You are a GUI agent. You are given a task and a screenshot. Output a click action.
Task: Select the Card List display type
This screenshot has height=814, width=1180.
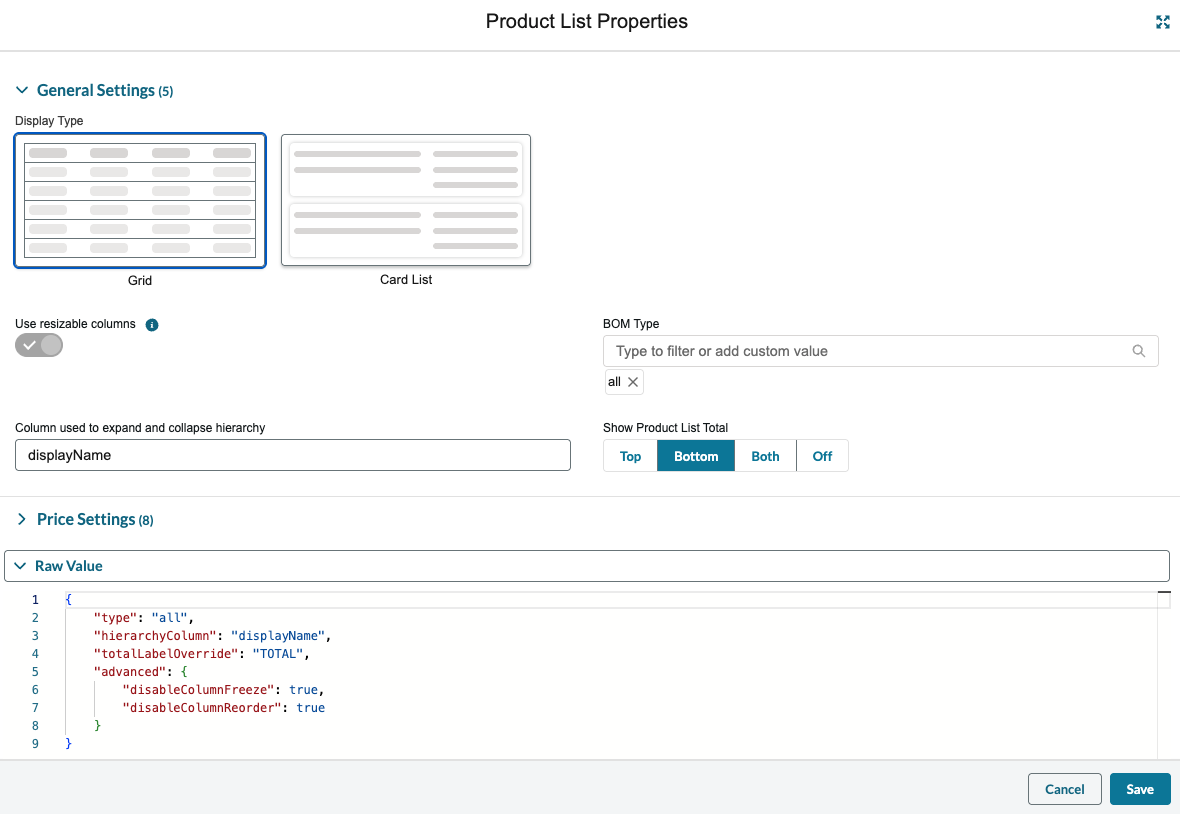[406, 200]
